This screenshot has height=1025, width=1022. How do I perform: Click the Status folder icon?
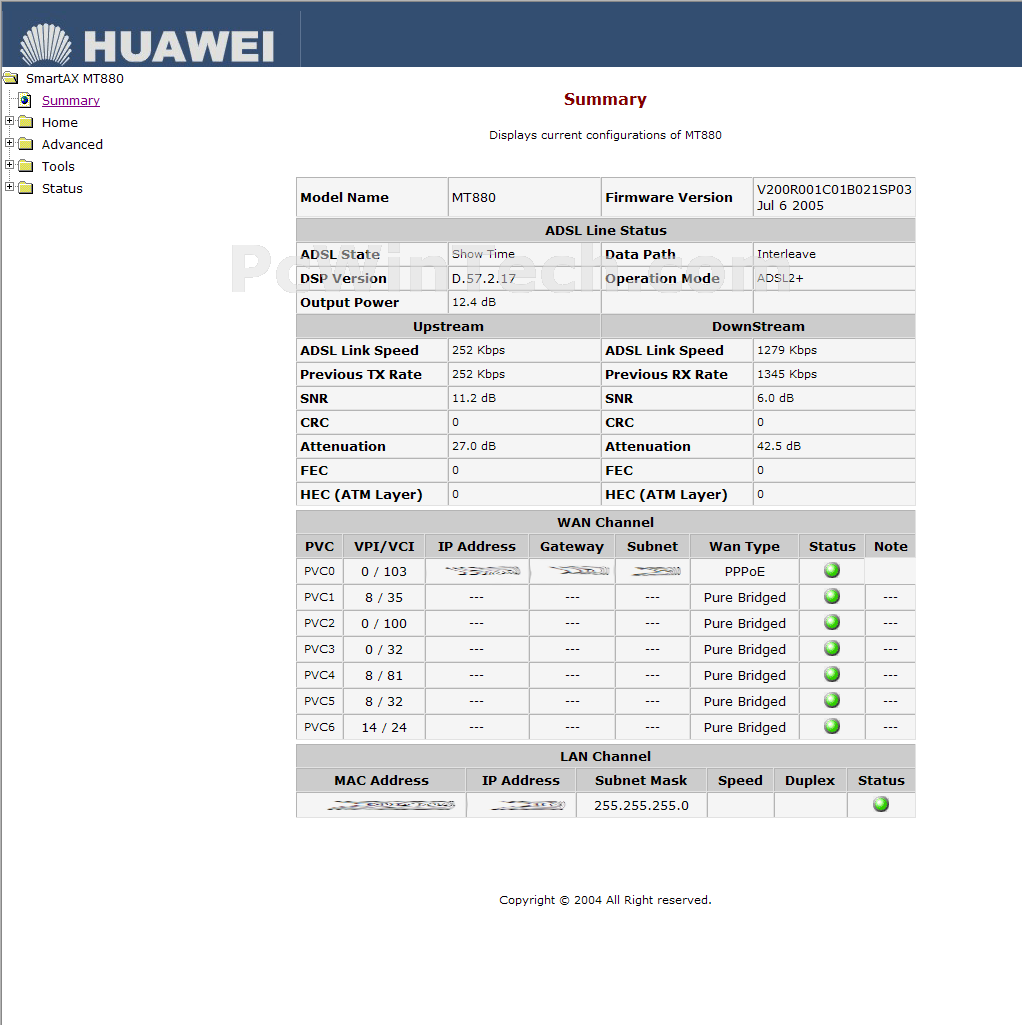pos(26,188)
